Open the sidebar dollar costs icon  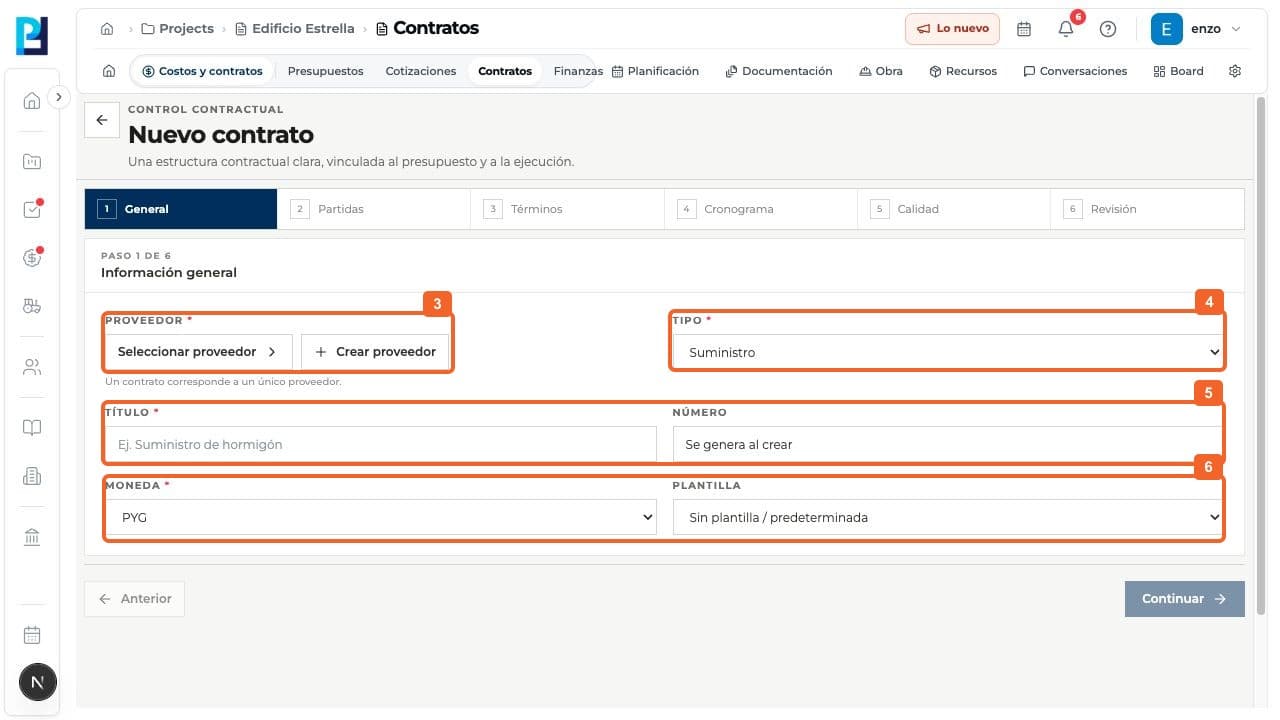coord(32,258)
